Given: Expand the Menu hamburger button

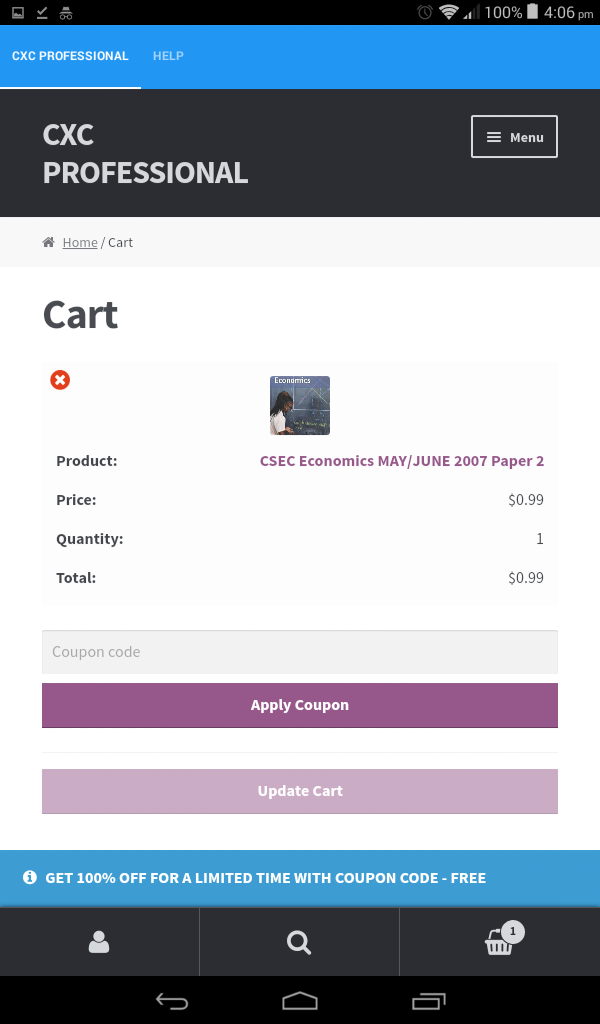Looking at the screenshot, I should pos(514,137).
